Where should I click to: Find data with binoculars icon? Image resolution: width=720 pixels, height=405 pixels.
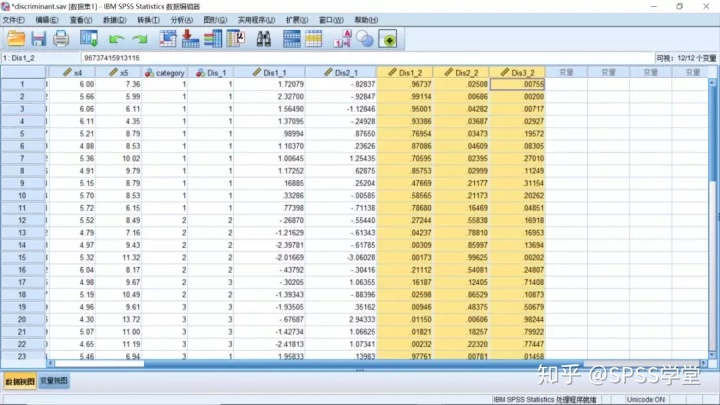click(x=264, y=39)
